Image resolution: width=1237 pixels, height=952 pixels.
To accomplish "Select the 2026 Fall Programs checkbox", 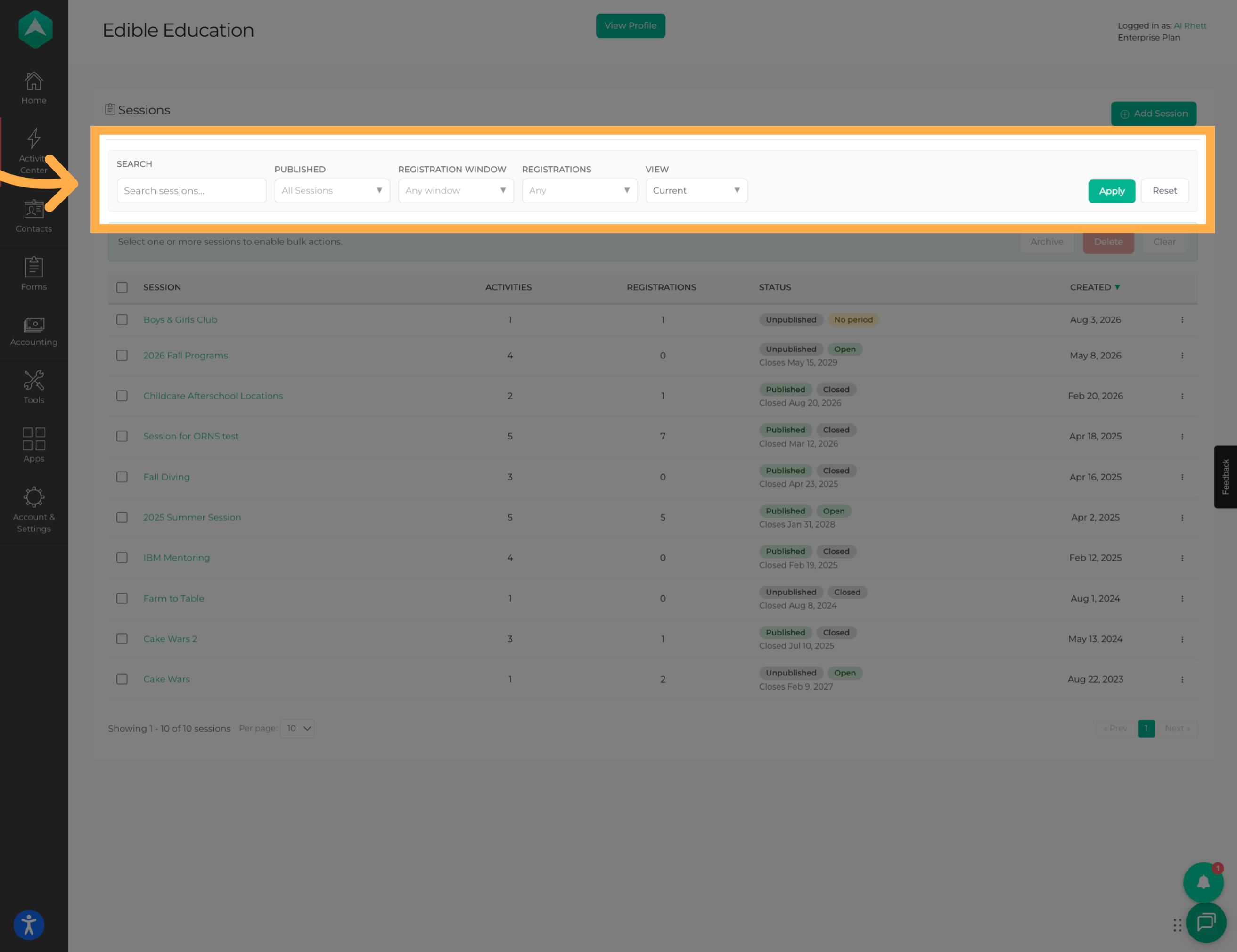I will point(122,356).
